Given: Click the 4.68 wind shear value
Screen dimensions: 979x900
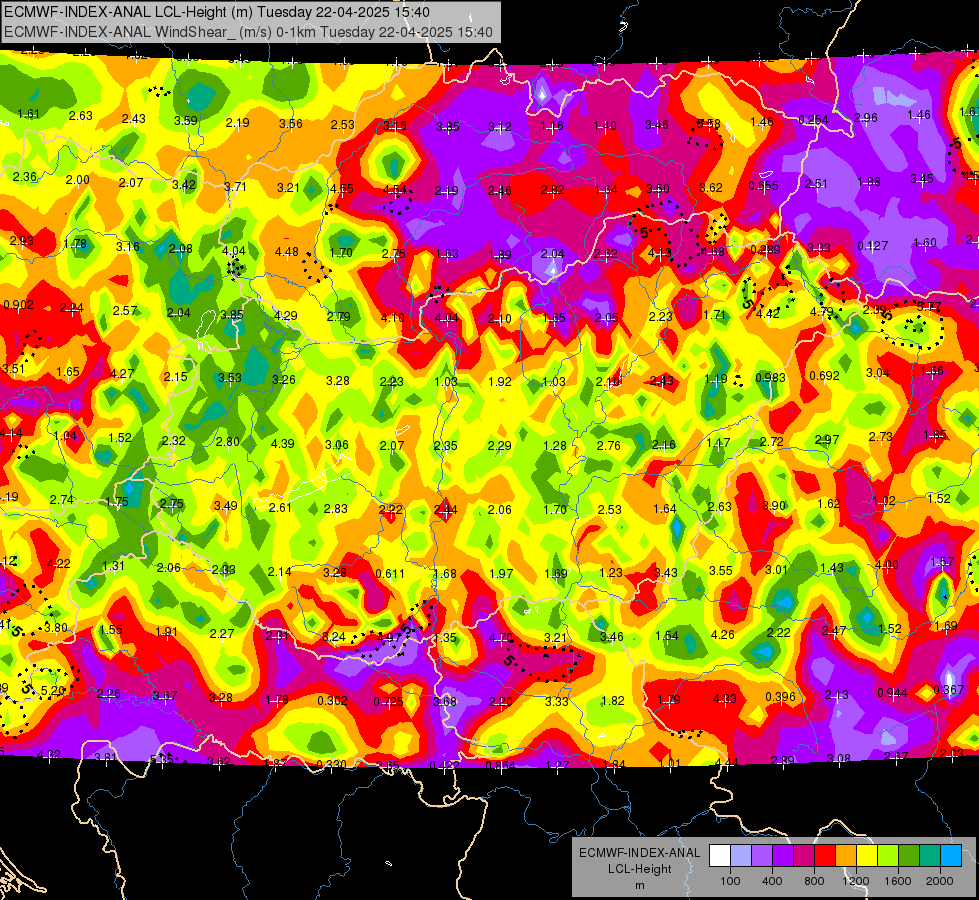Looking at the screenshot, I should click(712, 251).
